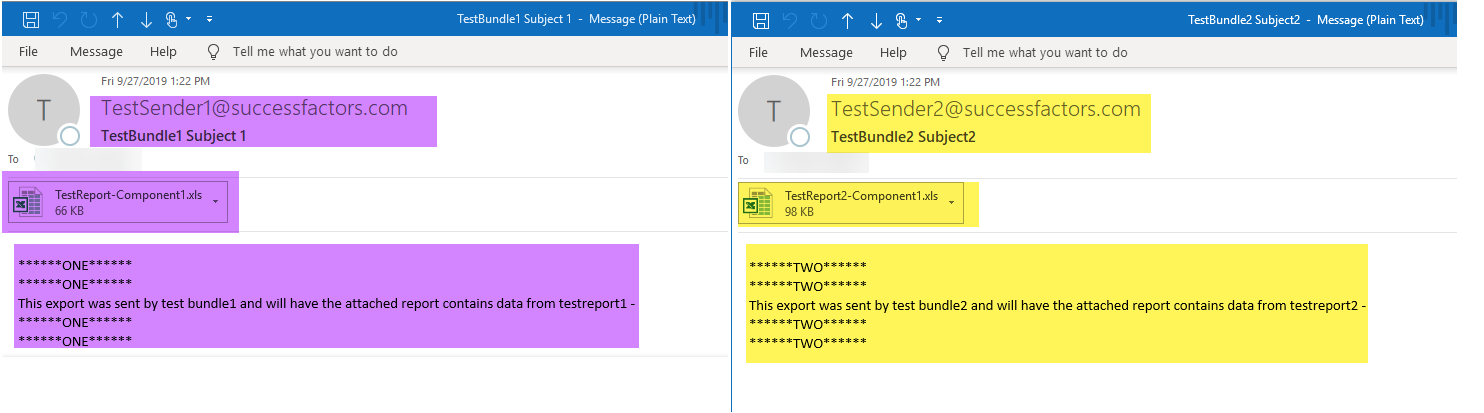Click TestSender1 avatar circle
The width and height of the screenshot is (1484, 413).
(x=44, y=110)
